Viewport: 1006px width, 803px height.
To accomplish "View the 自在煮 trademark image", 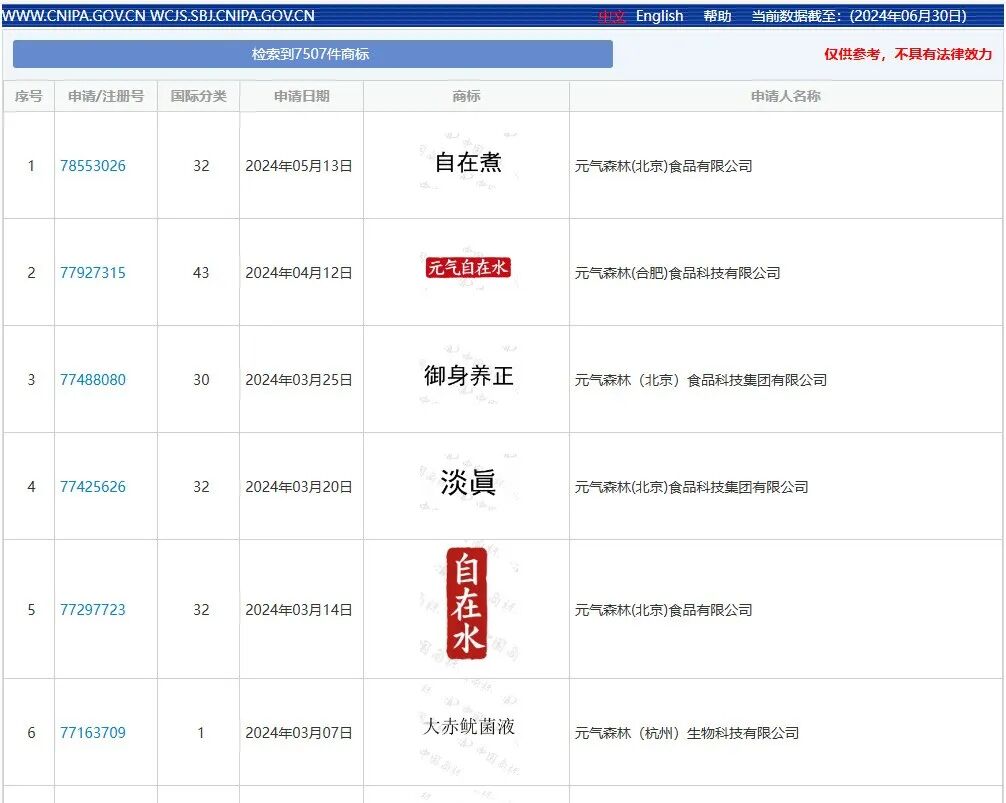I will click(x=466, y=161).
